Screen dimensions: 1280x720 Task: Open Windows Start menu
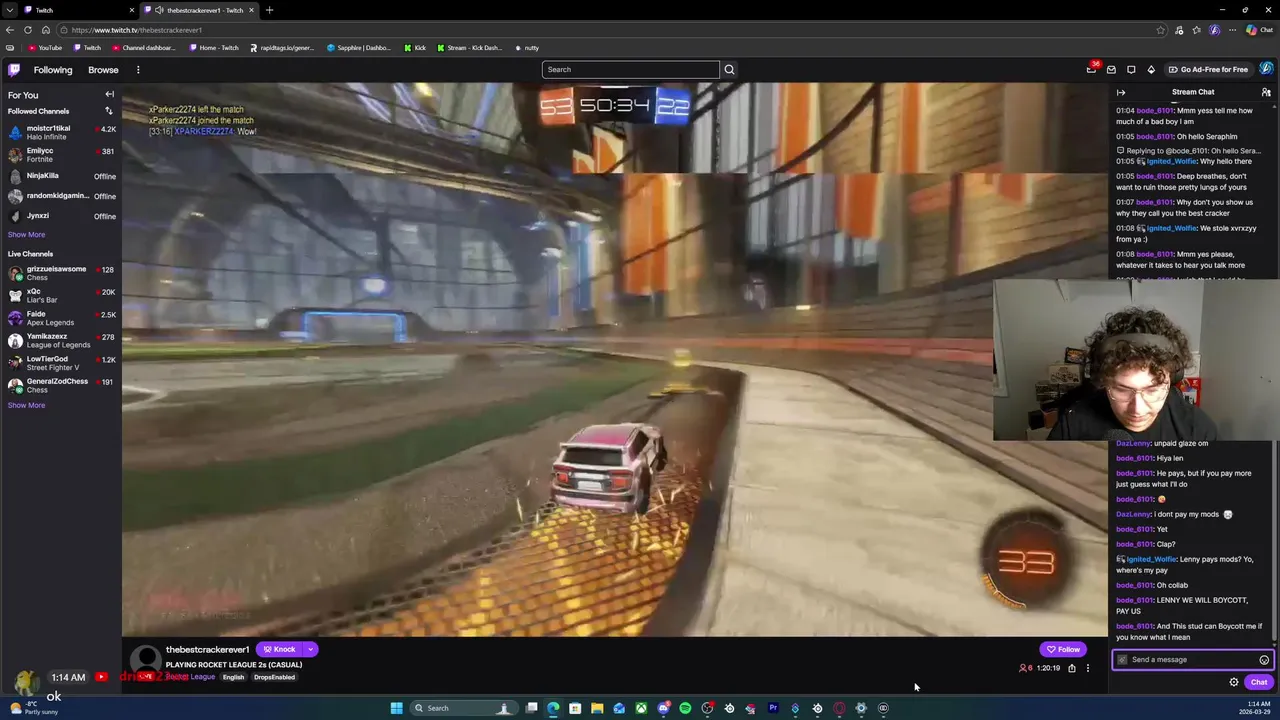tap(396, 708)
